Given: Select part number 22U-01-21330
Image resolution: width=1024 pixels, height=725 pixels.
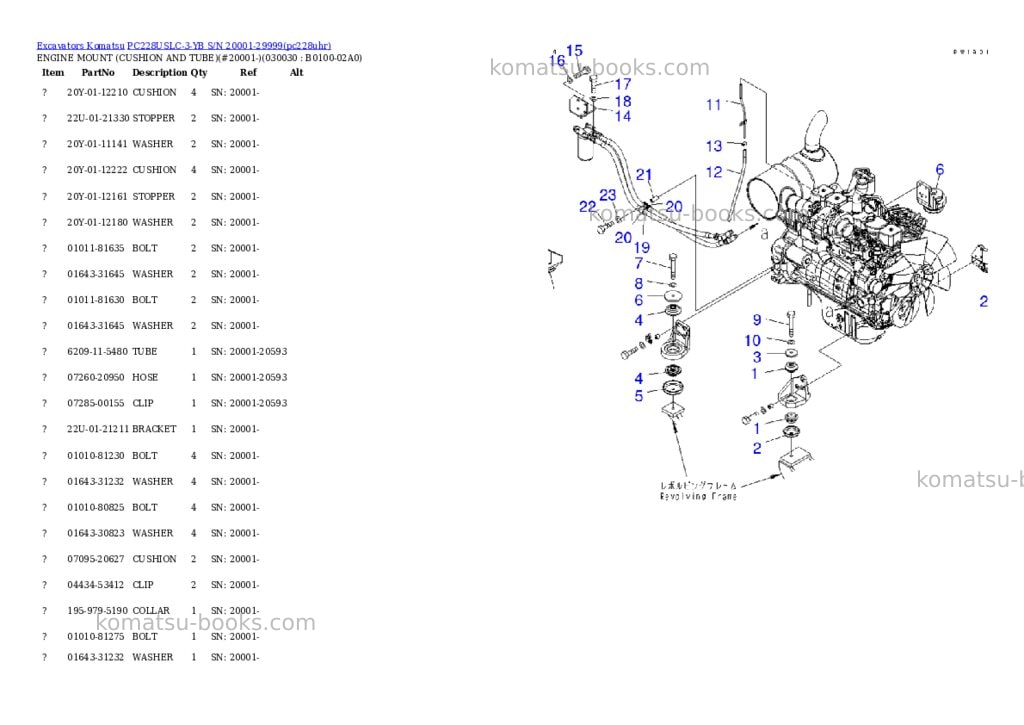Looking at the screenshot, I should 98,118.
